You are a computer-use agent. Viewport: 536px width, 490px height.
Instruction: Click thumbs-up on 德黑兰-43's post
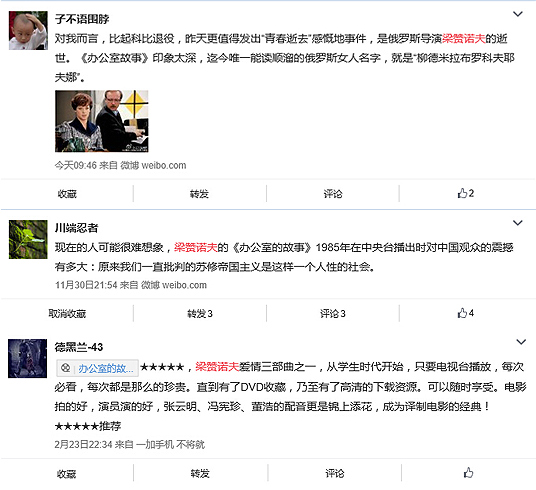coord(468,473)
